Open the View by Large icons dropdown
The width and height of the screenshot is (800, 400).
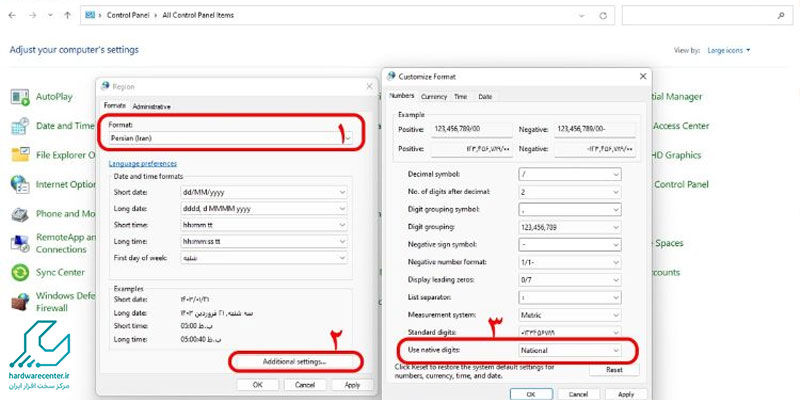[729, 51]
